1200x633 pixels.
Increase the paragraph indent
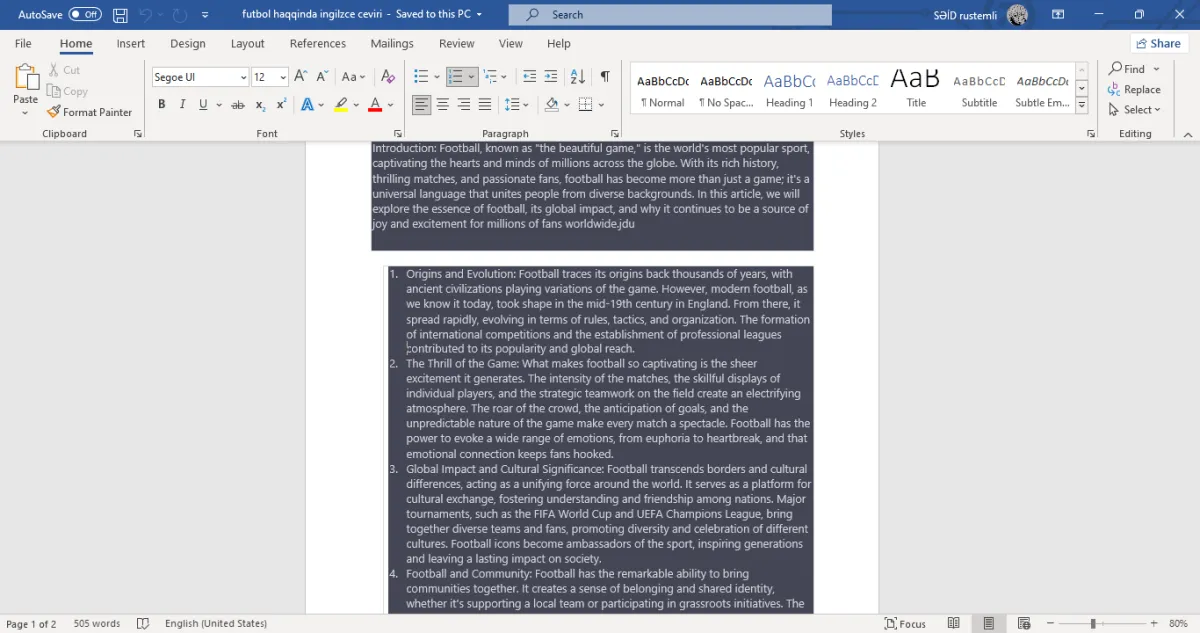coord(550,77)
